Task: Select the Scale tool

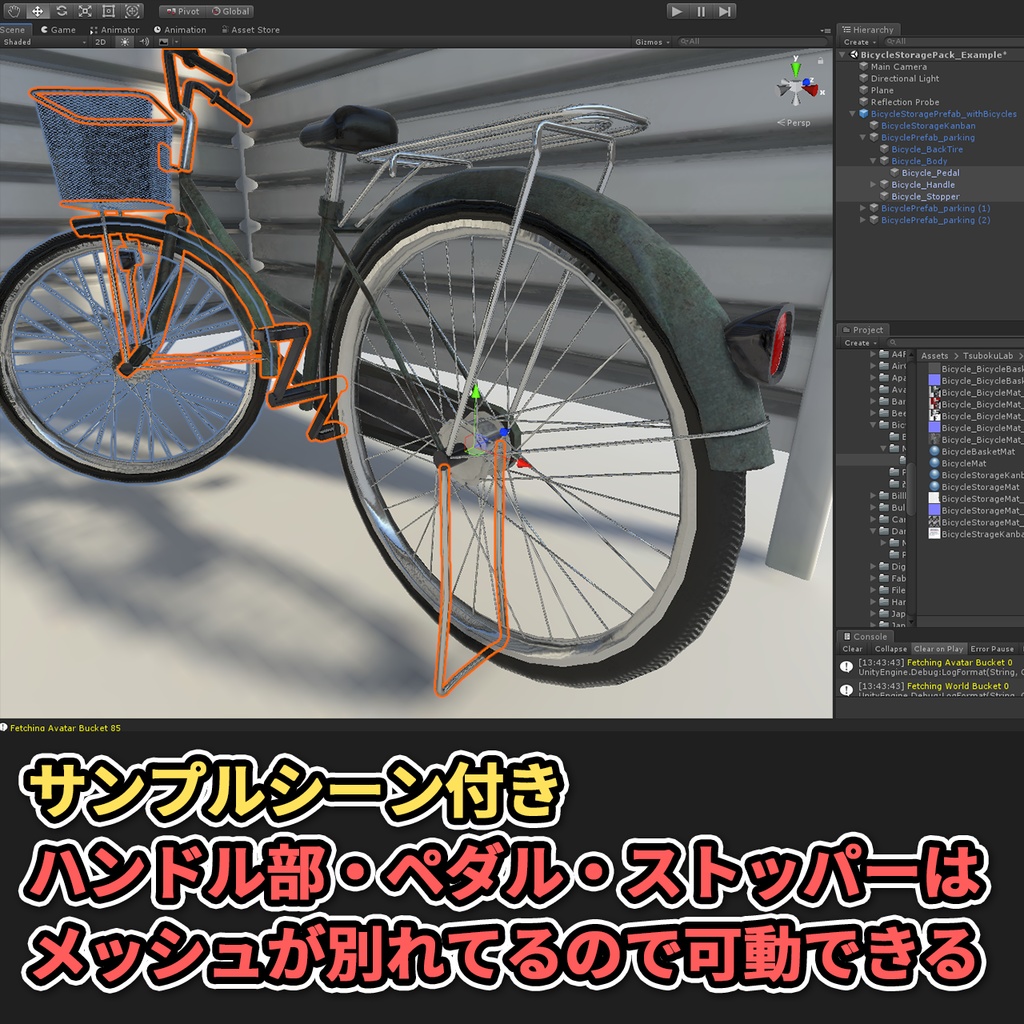Action: (x=85, y=11)
